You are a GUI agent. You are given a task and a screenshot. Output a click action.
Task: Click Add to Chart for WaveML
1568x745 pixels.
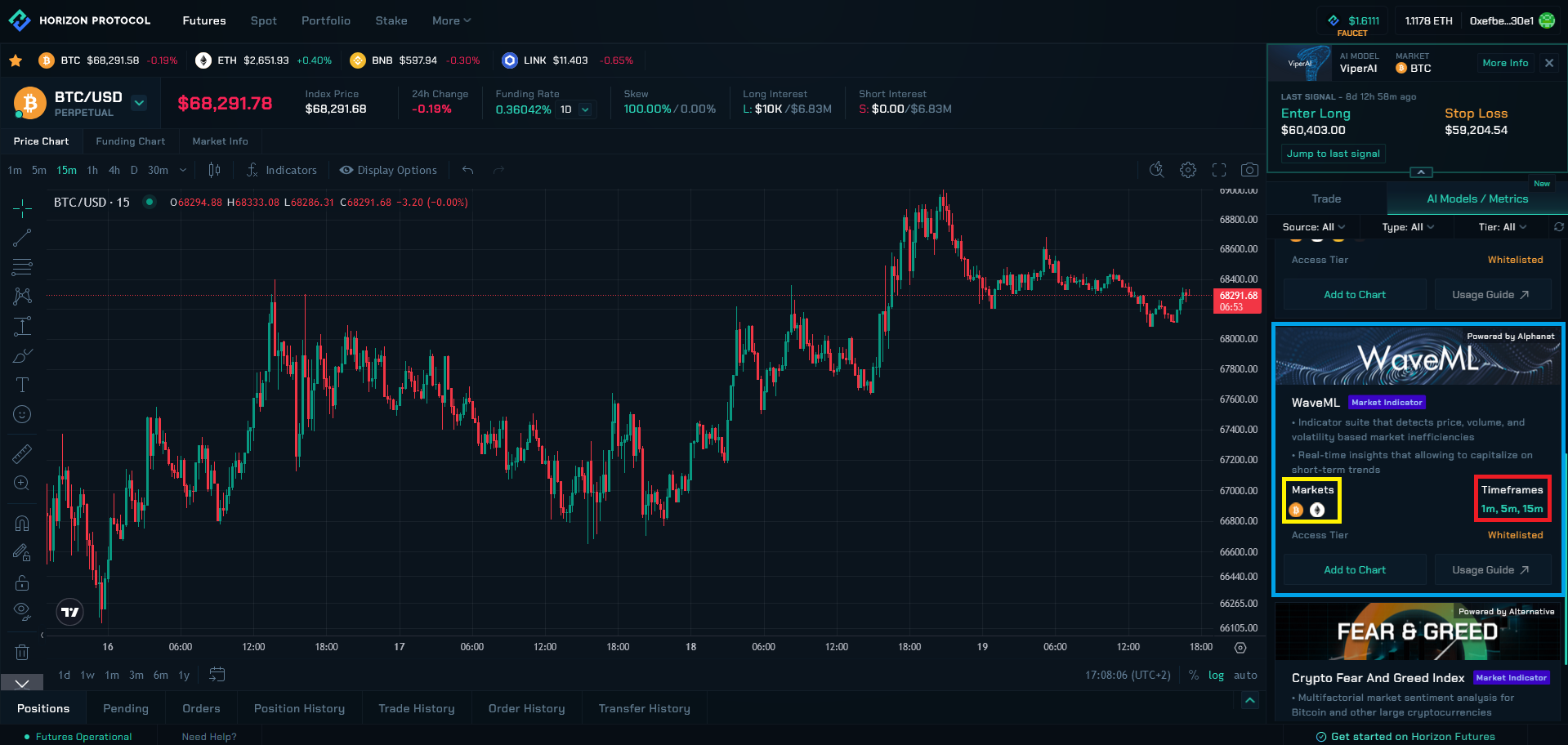(x=1354, y=570)
